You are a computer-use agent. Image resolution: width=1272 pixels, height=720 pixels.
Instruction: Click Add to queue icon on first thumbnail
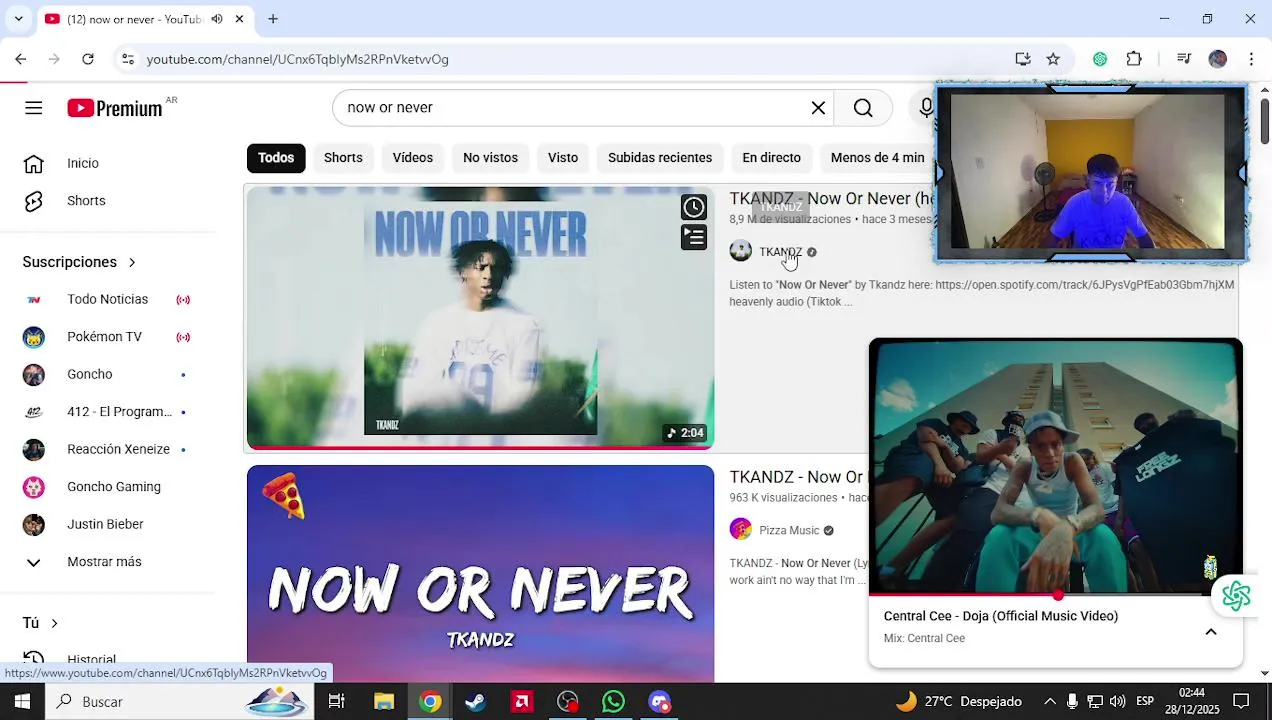pyautogui.click(x=694, y=237)
